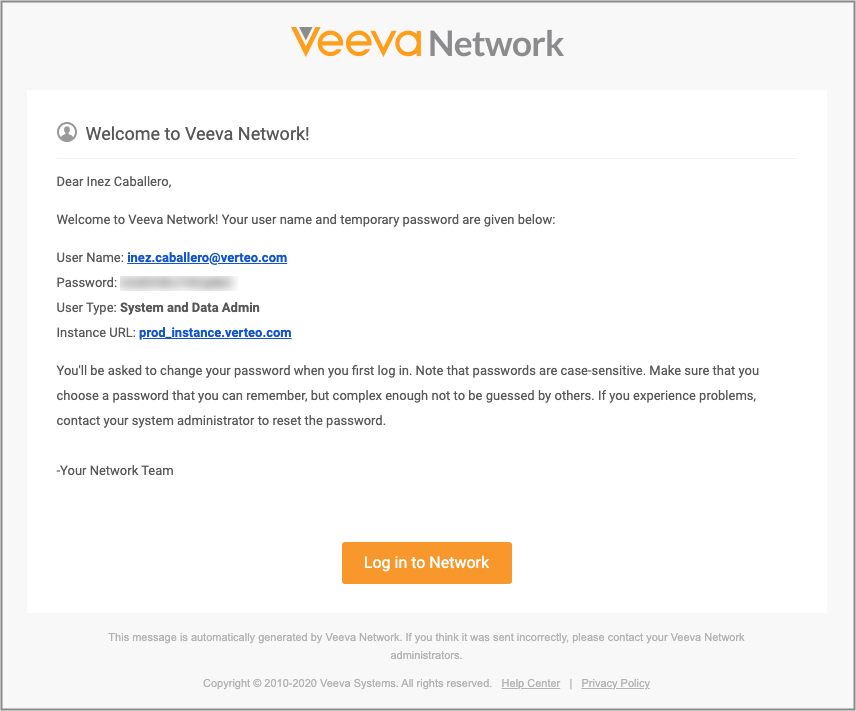Click the password change instructions paragraph
856x711 pixels.
(407, 395)
